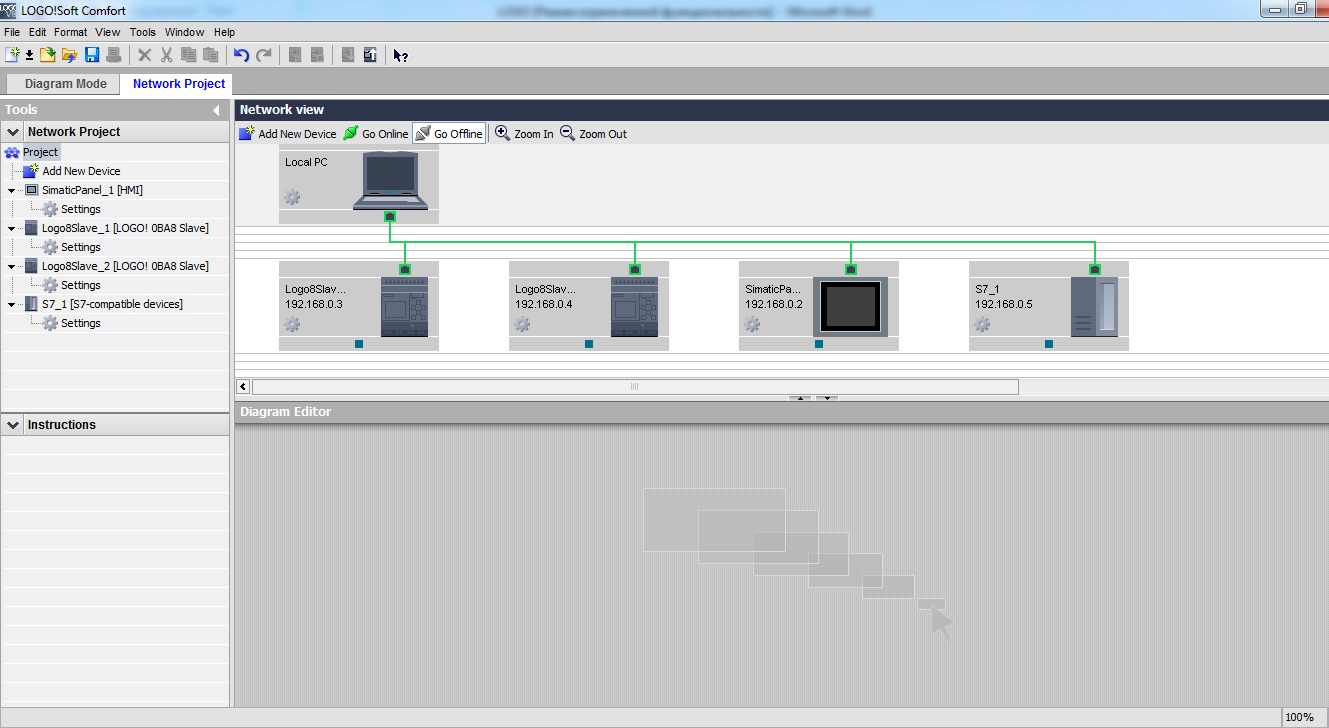Collapse the Instructions section chevron
Viewport: 1329px width, 728px height.
(13, 425)
